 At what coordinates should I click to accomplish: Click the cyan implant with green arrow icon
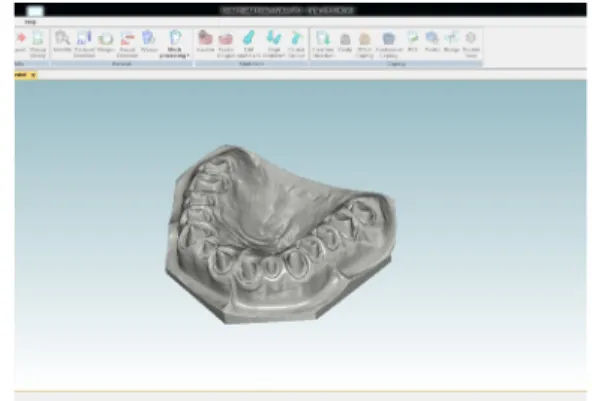pos(296,38)
